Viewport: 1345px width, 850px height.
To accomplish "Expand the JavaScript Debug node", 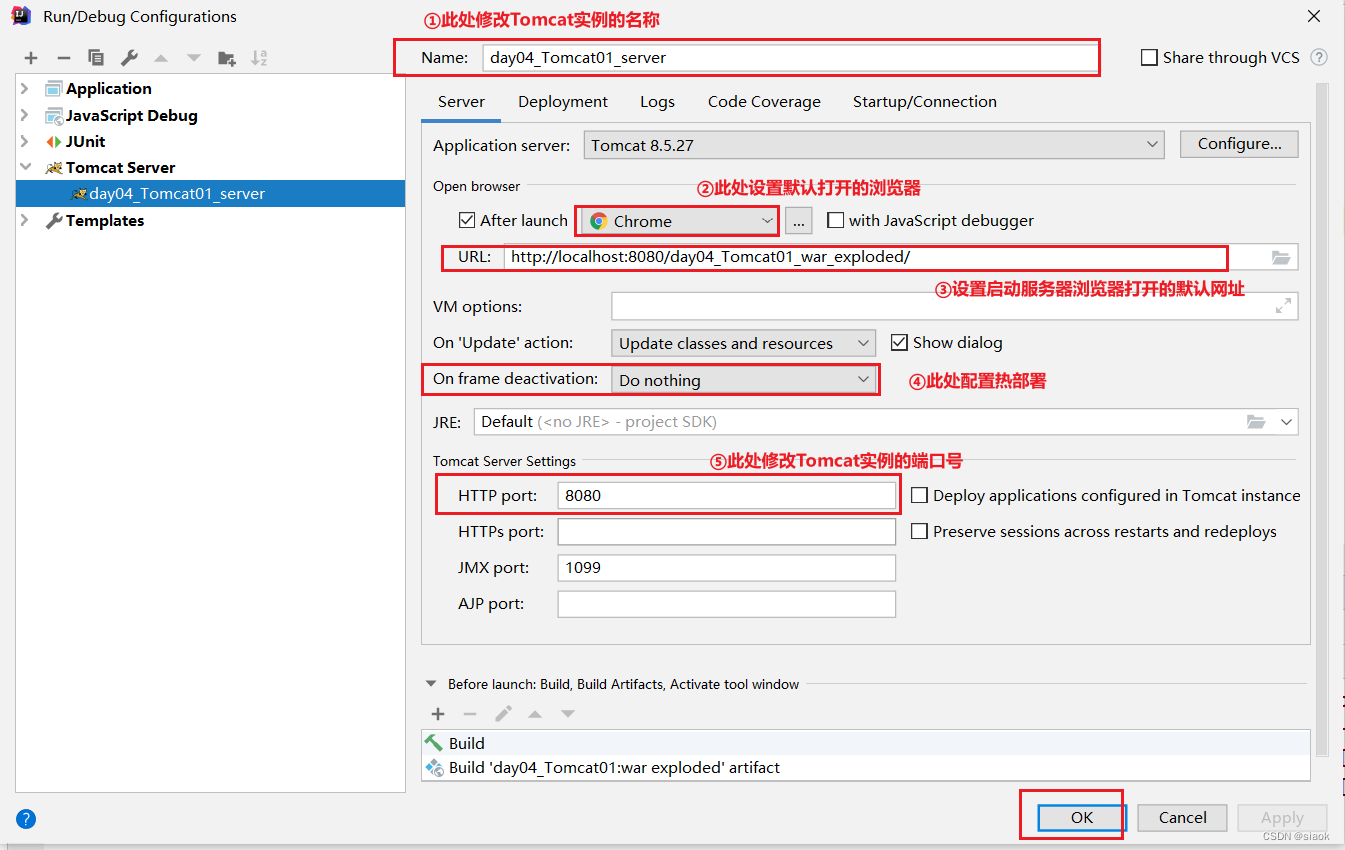I will pyautogui.click(x=25, y=115).
